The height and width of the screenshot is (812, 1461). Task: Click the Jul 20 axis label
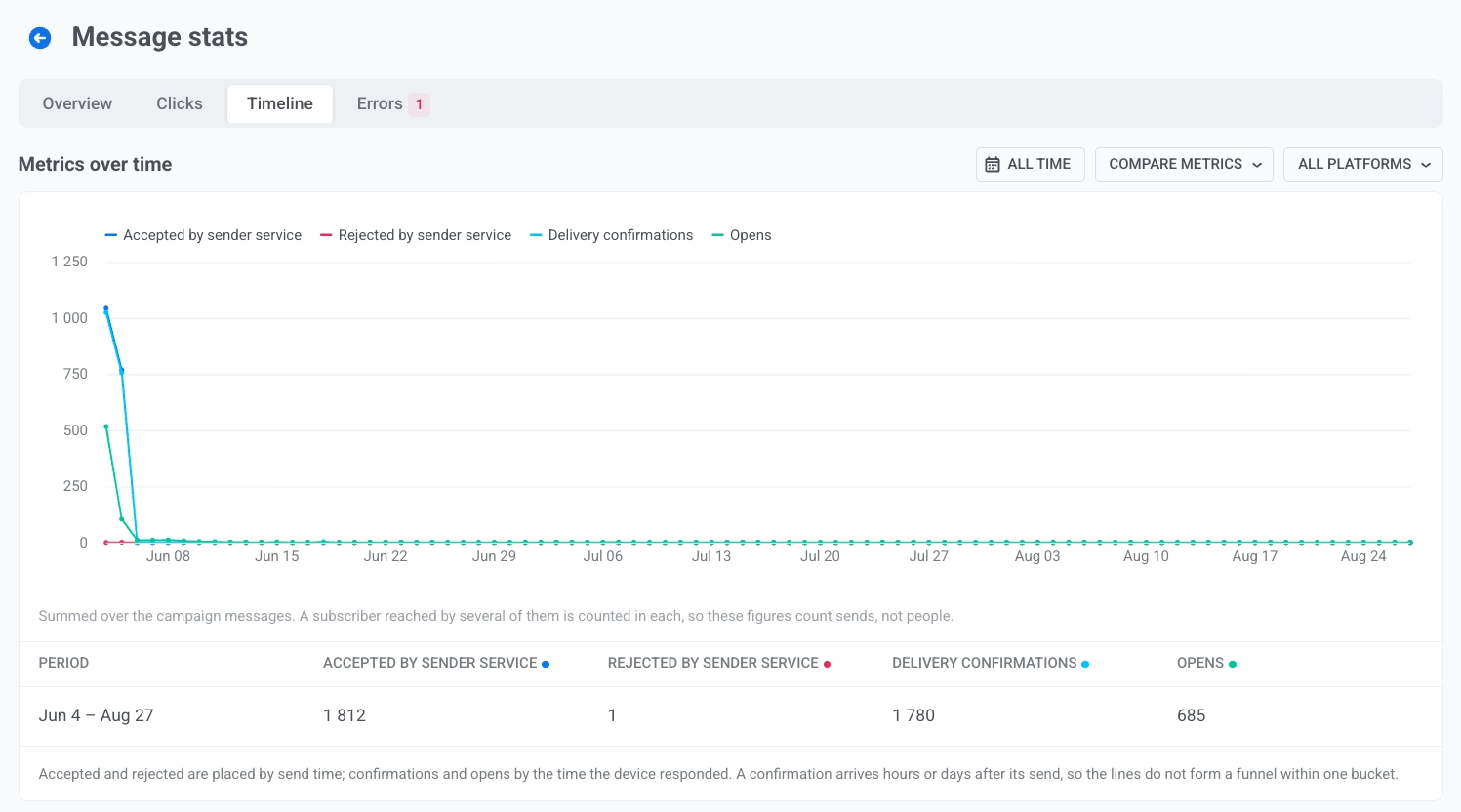(820, 556)
